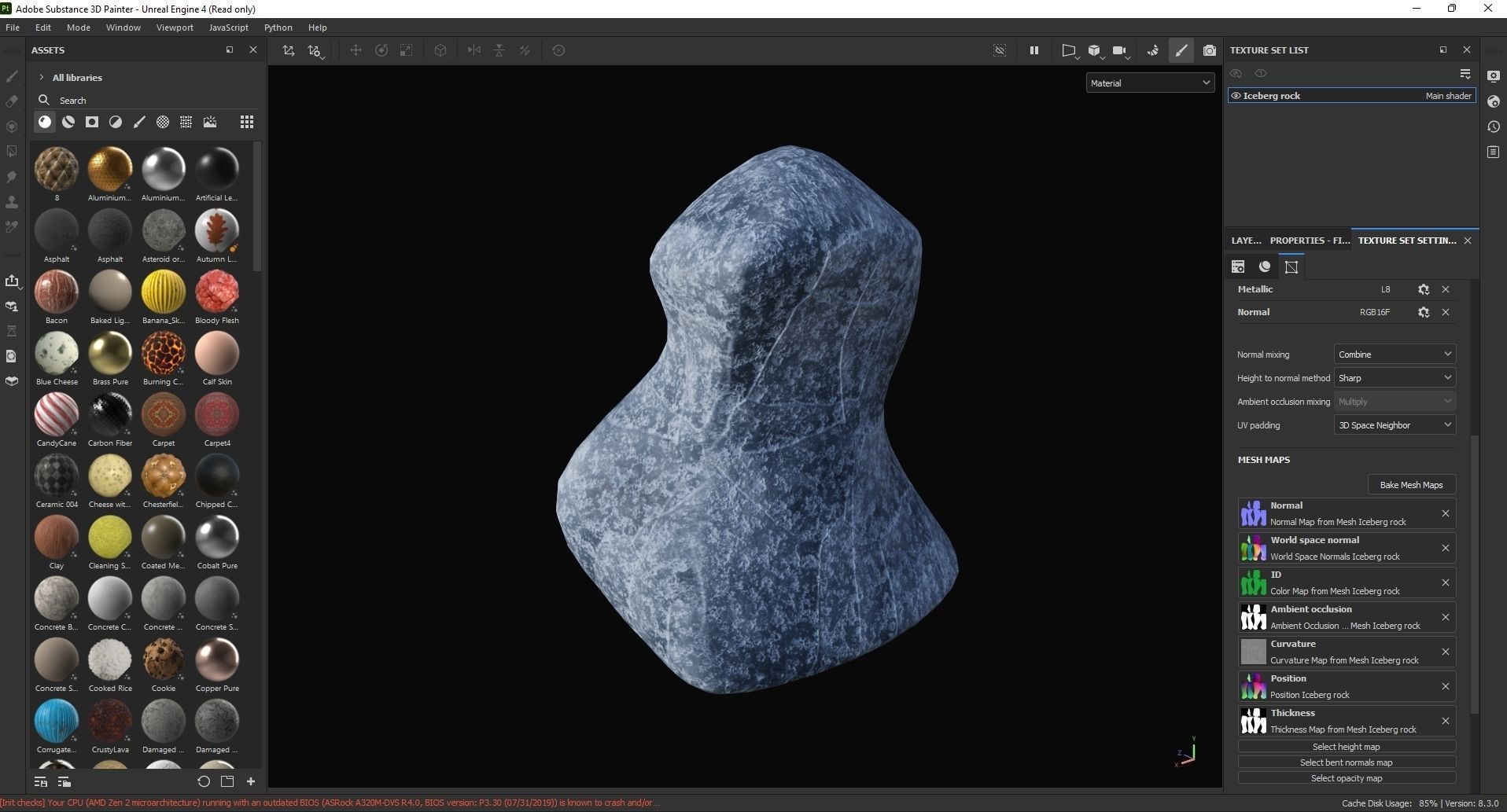Viewport: 1507px width, 812px height.
Task: Select the Clone stamp tool in left toolbar
Action: pyautogui.click(x=12, y=202)
